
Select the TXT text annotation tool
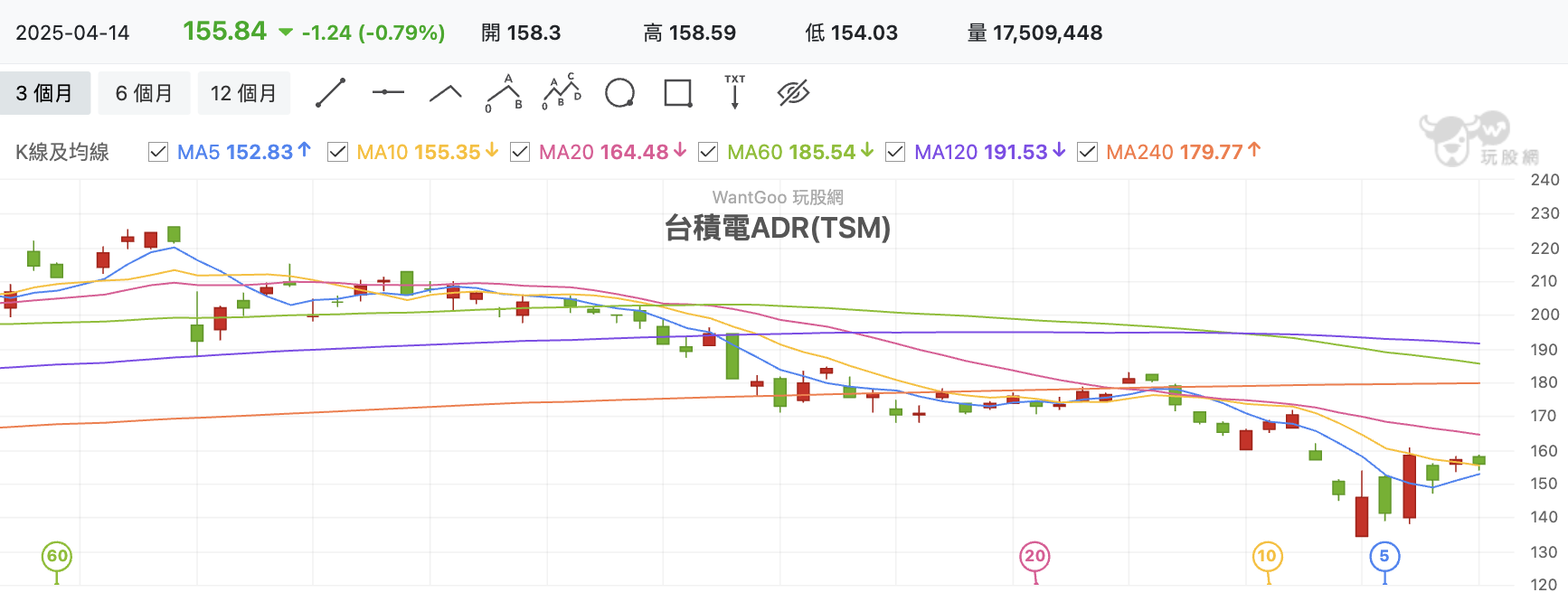pyautogui.click(x=734, y=92)
